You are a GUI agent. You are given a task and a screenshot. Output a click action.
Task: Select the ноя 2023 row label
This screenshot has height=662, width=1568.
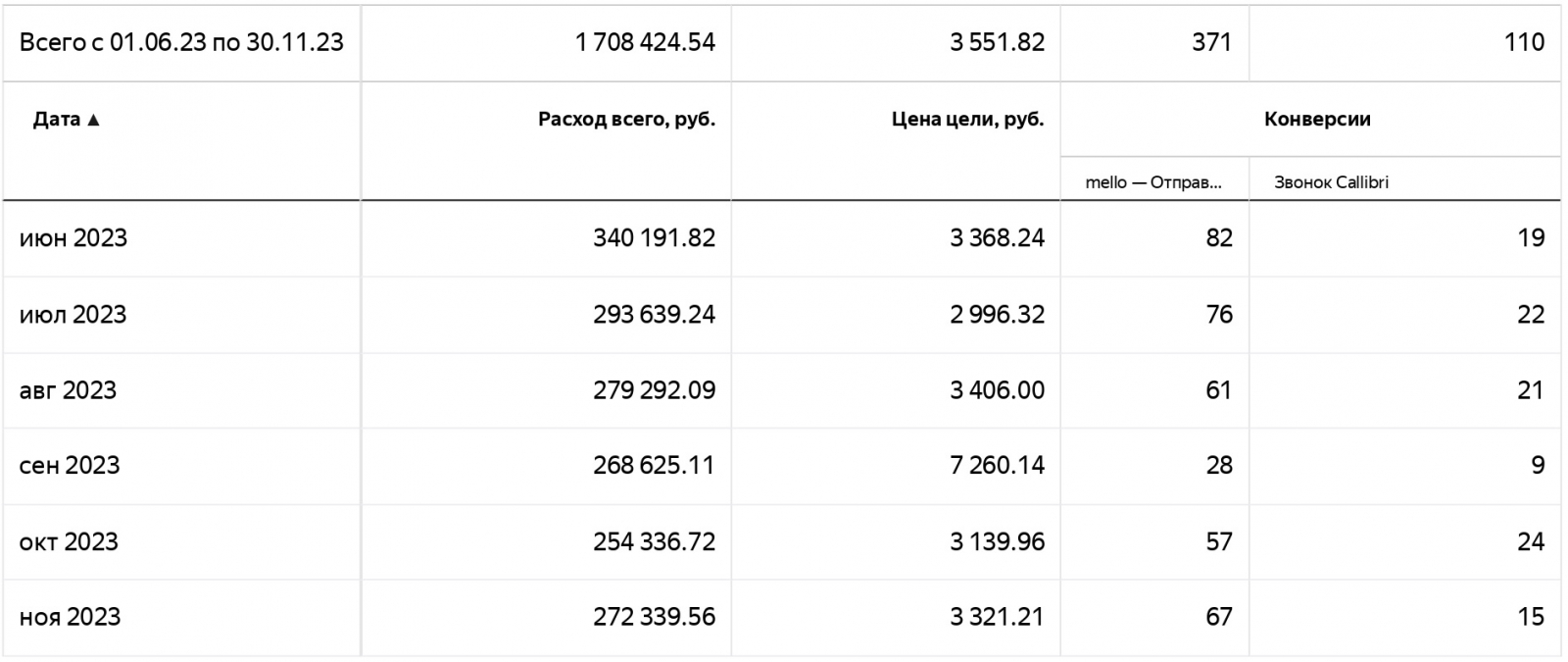(x=70, y=617)
